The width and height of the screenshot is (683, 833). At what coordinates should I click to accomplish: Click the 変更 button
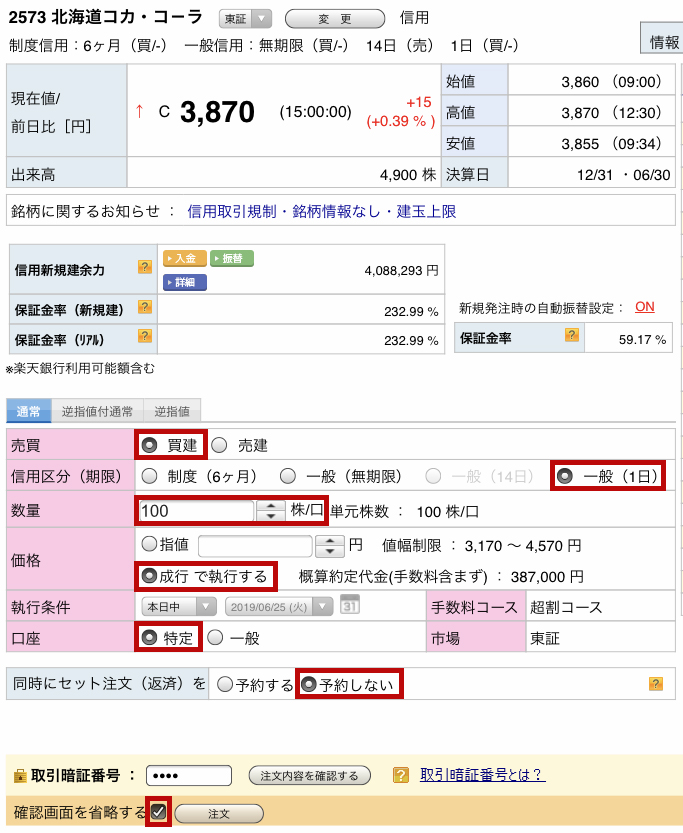tap(335, 19)
